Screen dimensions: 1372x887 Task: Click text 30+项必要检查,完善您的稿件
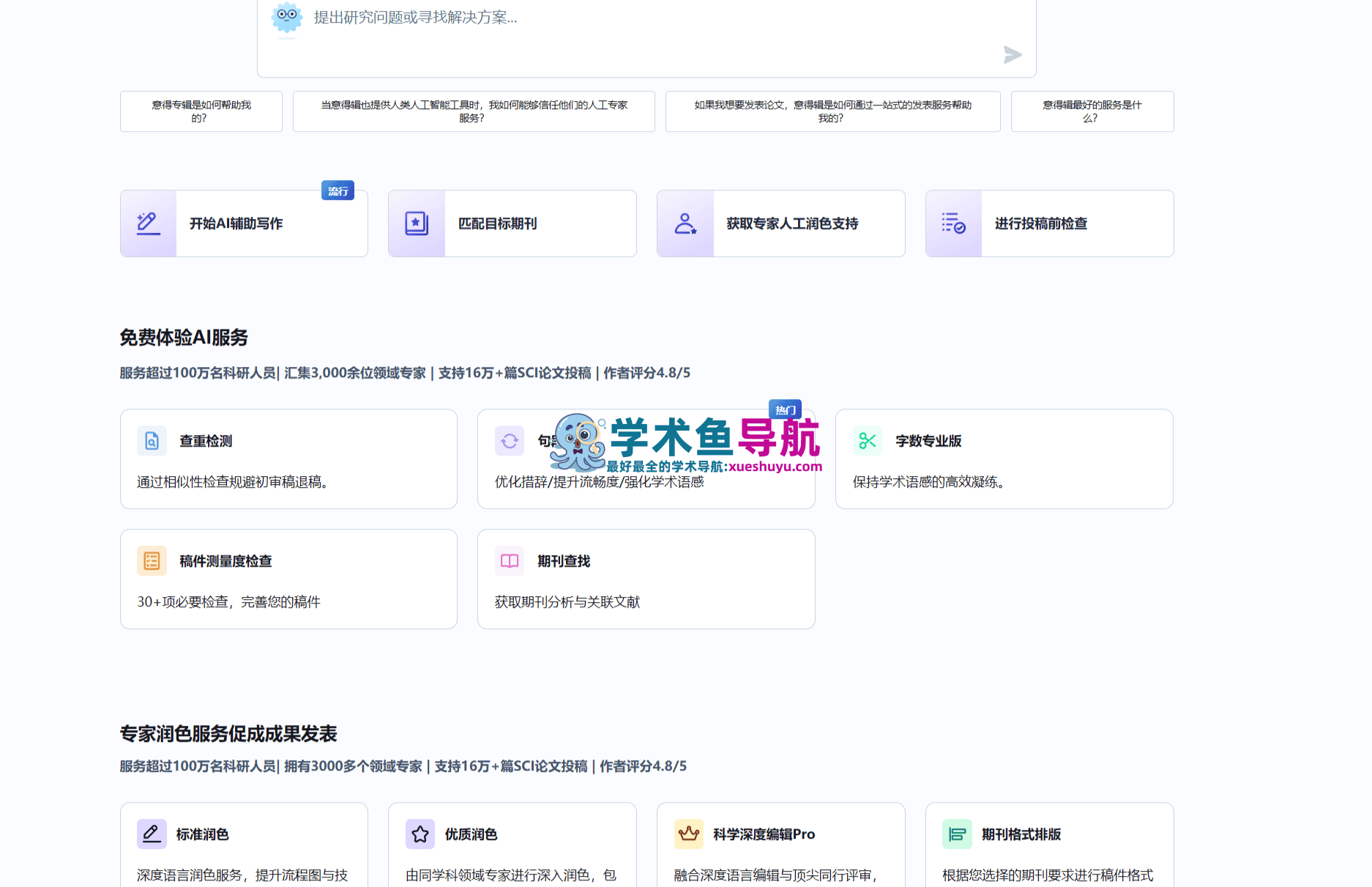pos(228,602)
